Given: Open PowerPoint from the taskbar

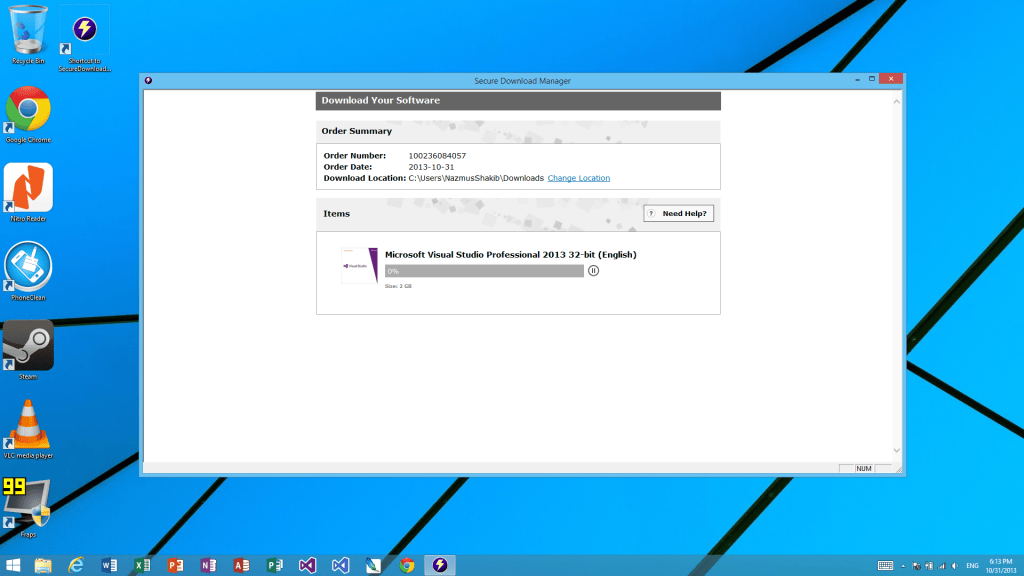Looking at the screenshot, I should point(175,565).
